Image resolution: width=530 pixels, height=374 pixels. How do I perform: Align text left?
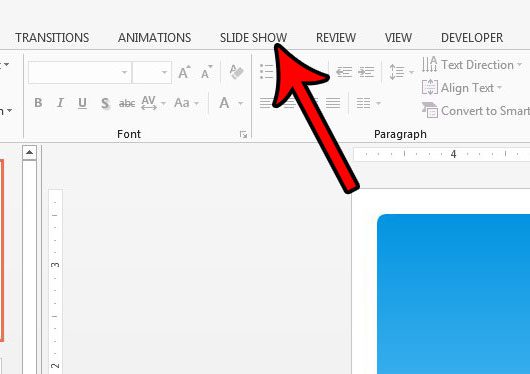[266, 103]
